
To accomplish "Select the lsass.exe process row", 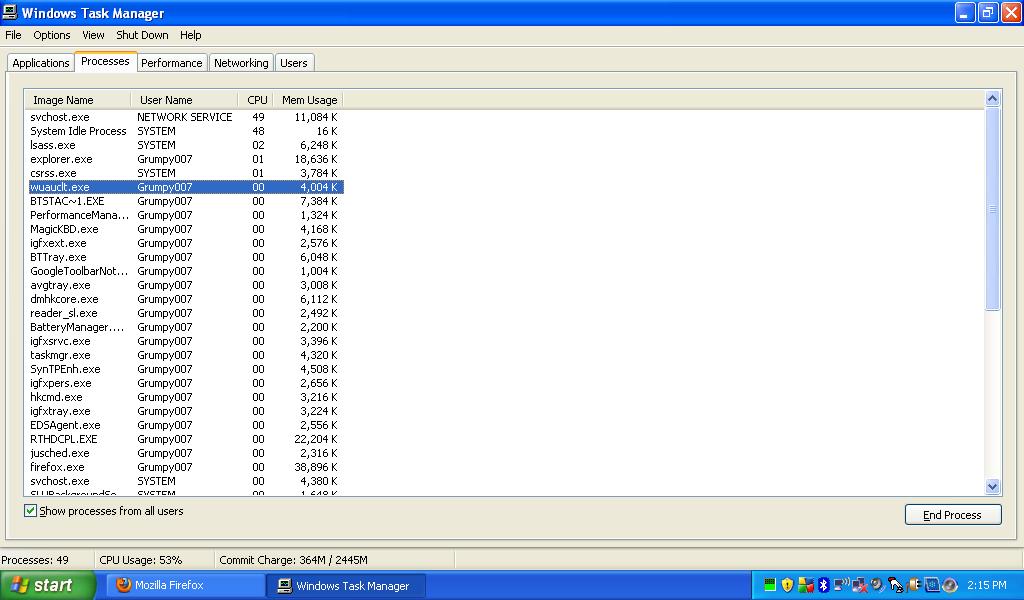I will 184,145.
